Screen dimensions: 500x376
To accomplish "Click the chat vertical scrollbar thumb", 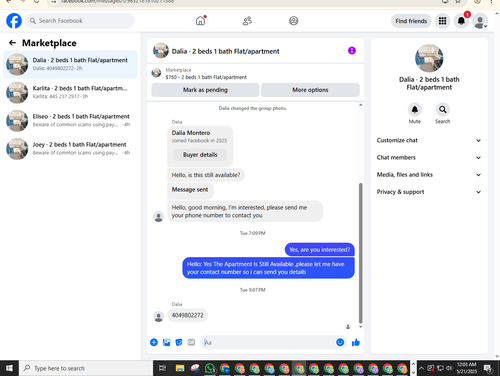I will click(360, 253).
